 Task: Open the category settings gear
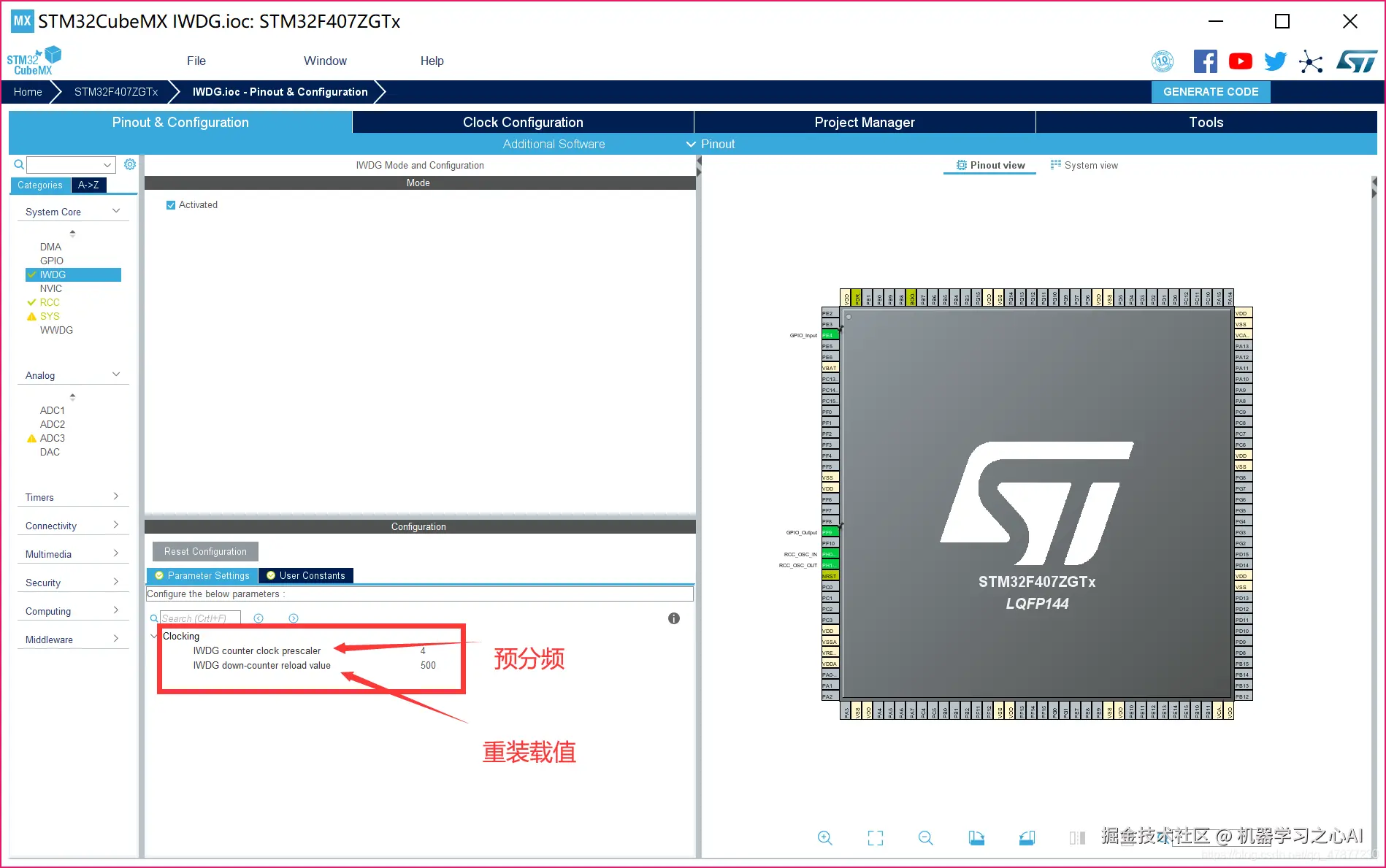(130, 164)
